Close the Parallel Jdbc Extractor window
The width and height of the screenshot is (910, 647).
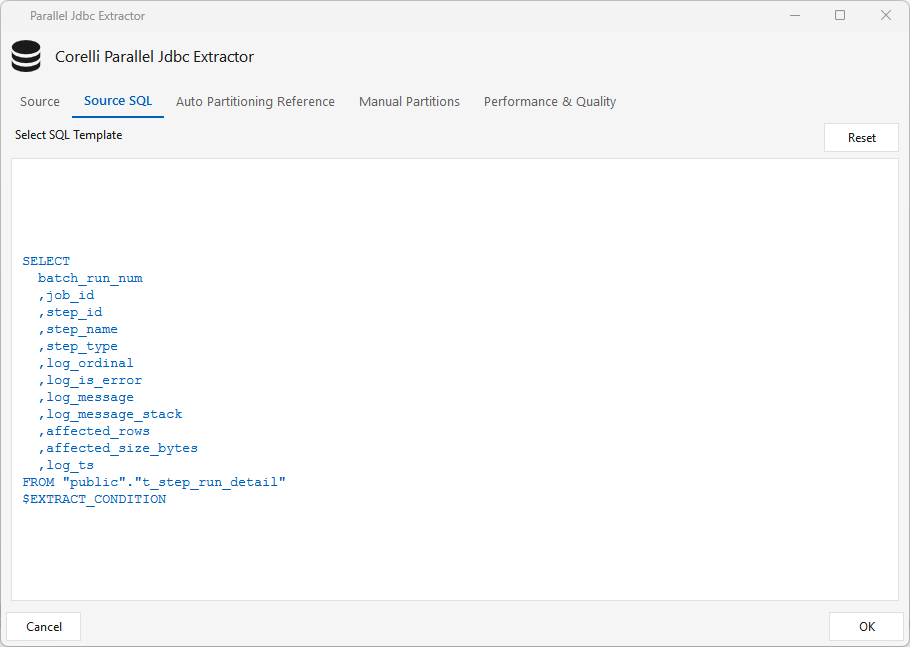click(886, 15)
